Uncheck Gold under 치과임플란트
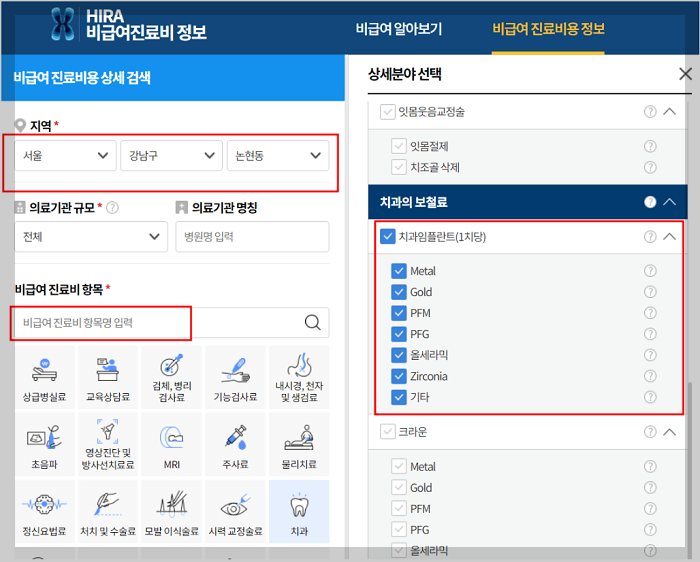Screen dimensions: 700x562 click(399, 292)
